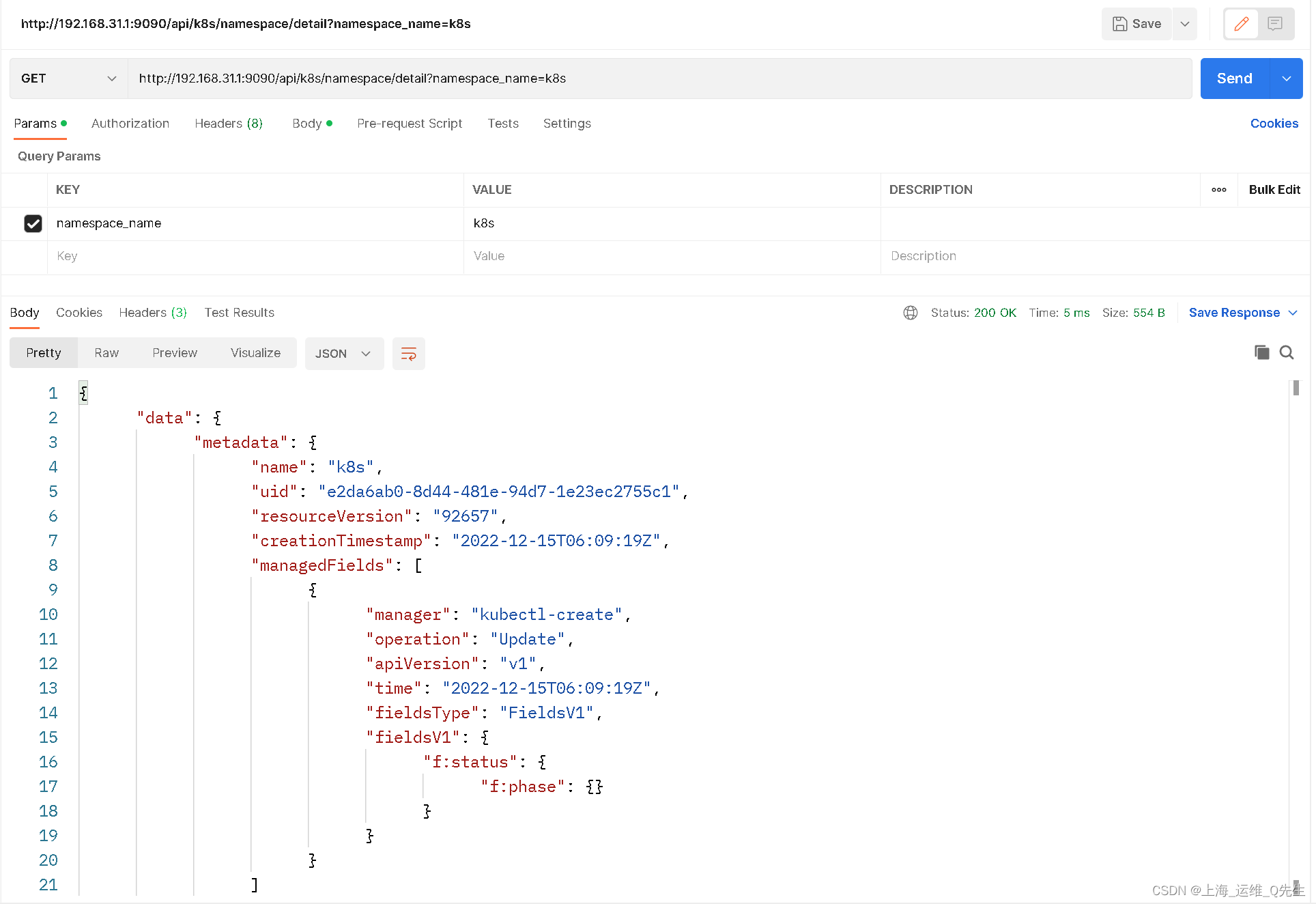
Task: Click the Send button
Action: click(1235, 79)
